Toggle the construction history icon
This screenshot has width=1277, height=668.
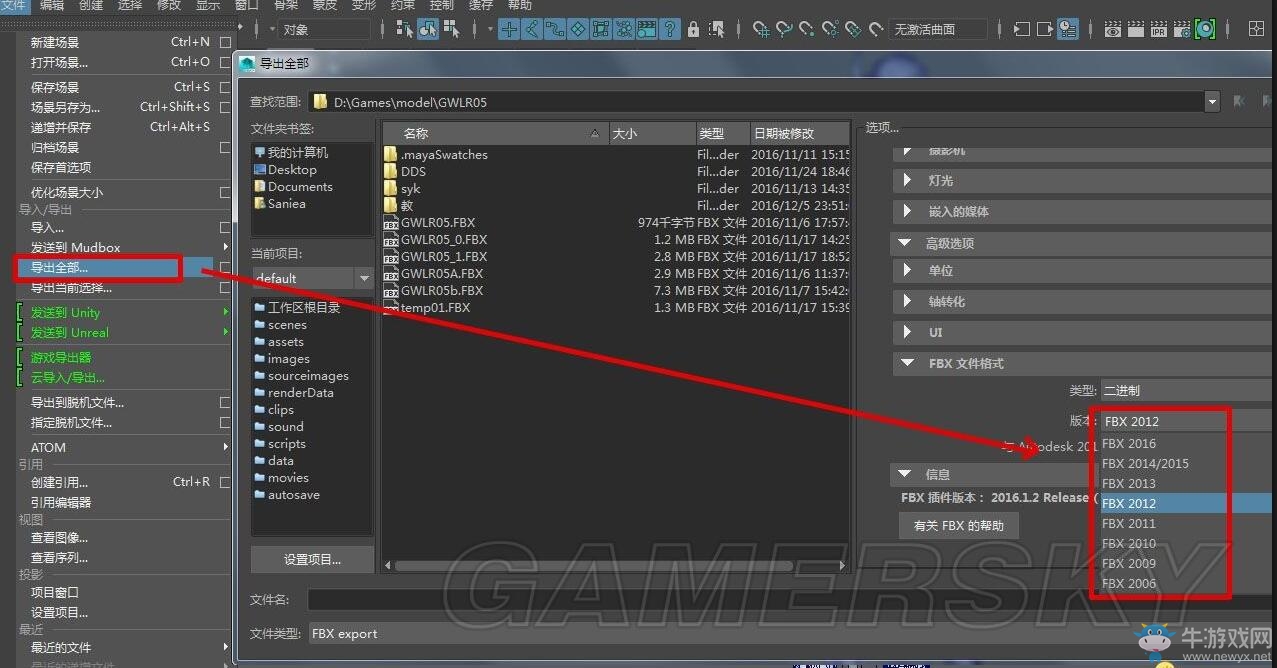[x=1068, y=29]
